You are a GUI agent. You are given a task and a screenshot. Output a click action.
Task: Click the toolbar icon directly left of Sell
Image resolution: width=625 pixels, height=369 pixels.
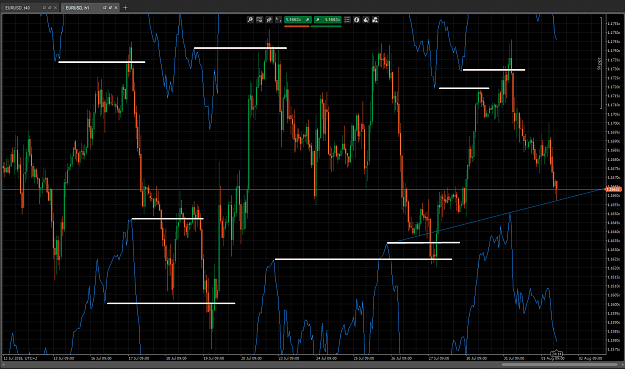[x=278, y=20]
